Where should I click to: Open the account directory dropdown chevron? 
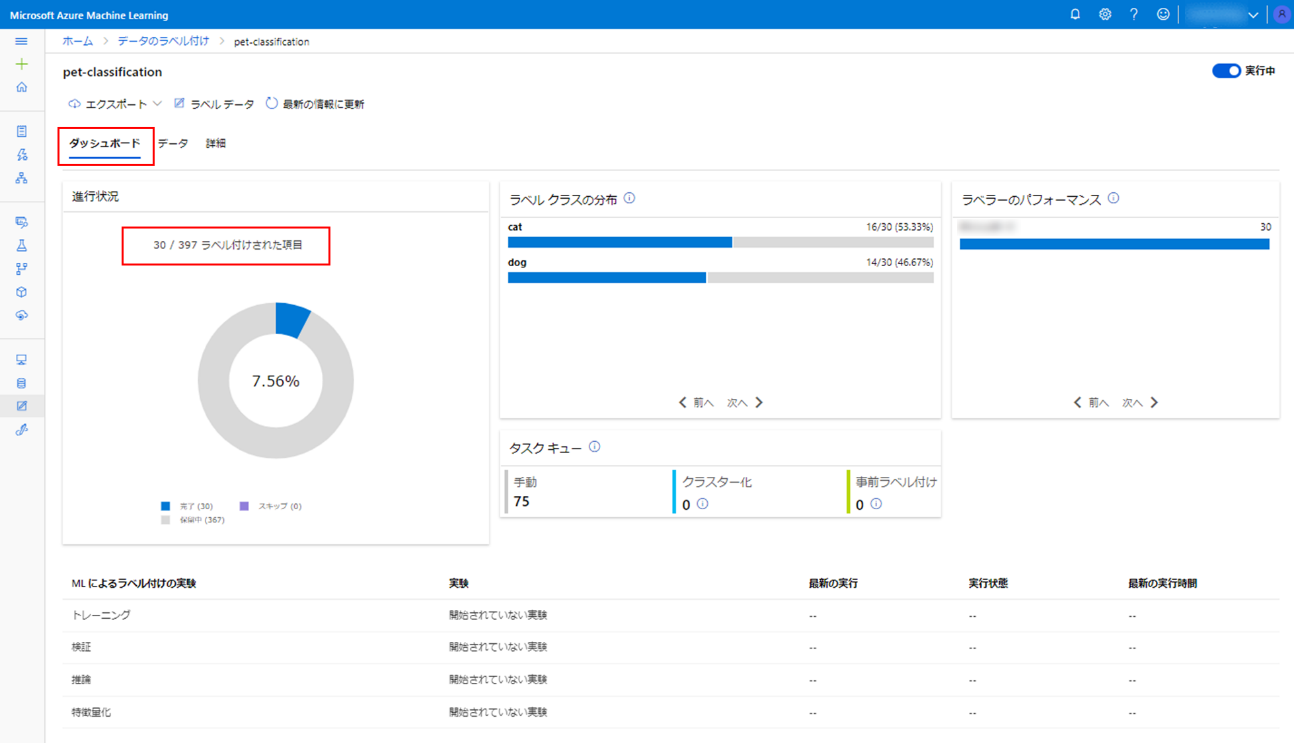point(1252,15)
